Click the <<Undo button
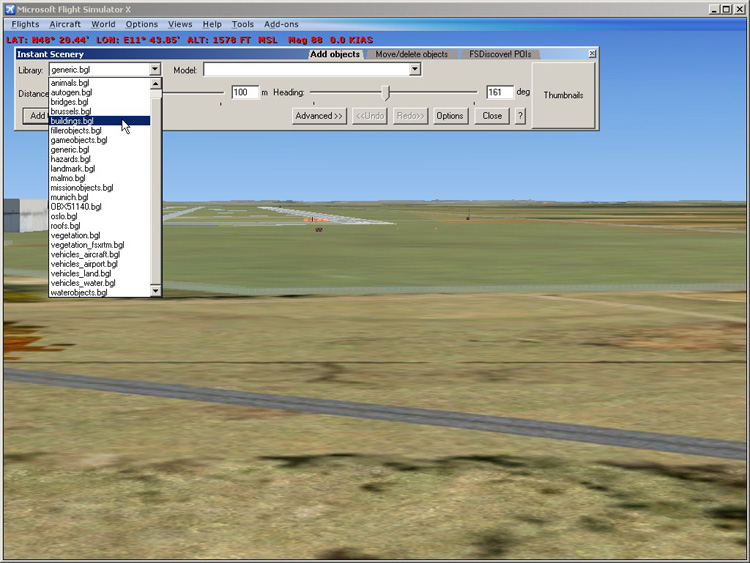 (370, 116)
